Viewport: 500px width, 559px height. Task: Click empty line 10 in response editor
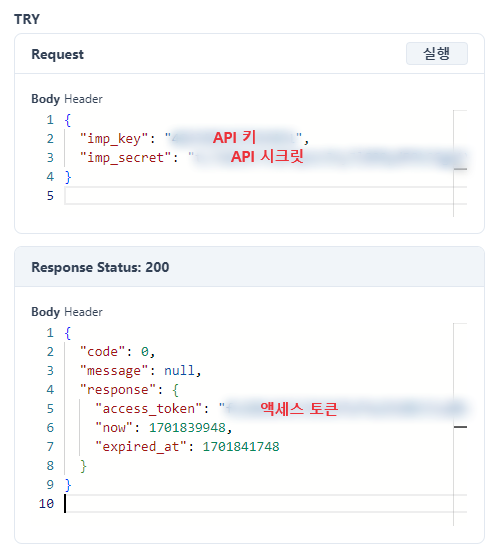266,503
